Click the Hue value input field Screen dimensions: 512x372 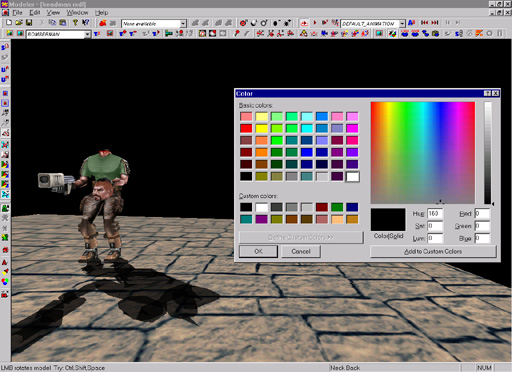click(x=435, y=213)
